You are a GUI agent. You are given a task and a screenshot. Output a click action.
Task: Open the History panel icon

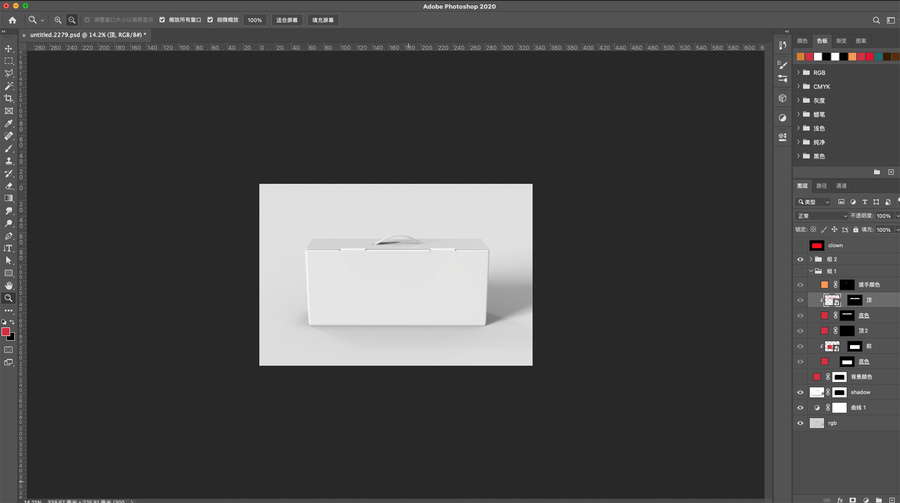(782, 46)
